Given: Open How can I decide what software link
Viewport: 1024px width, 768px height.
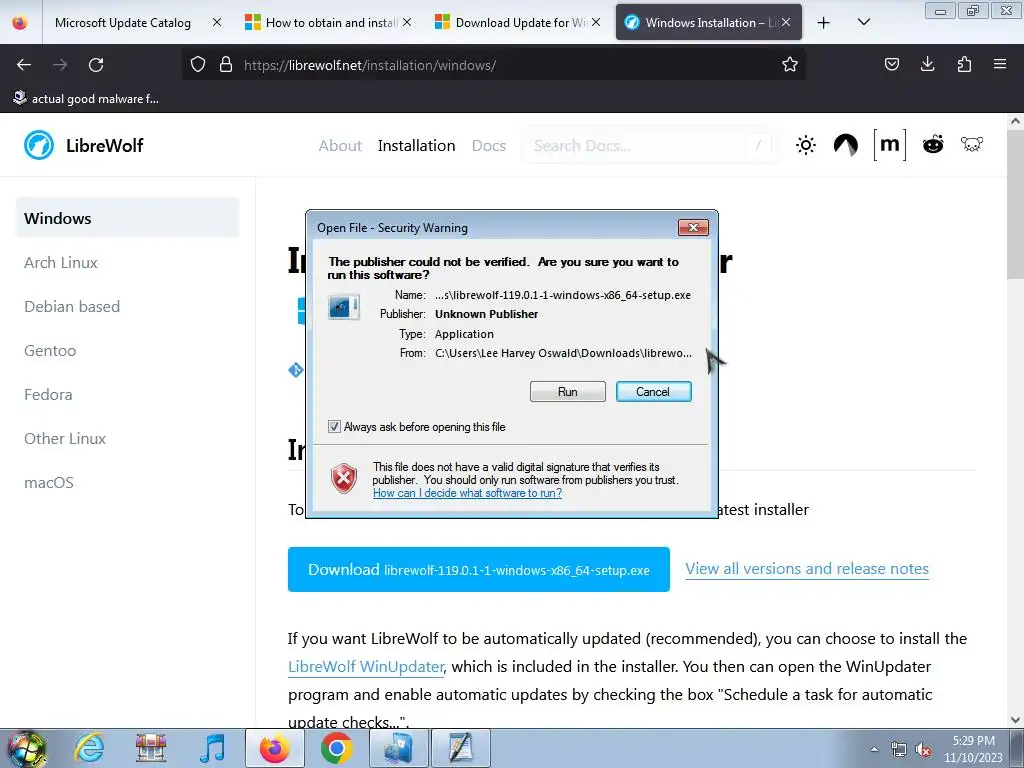Looking at the screenshot, I should (x=467, y=493).
